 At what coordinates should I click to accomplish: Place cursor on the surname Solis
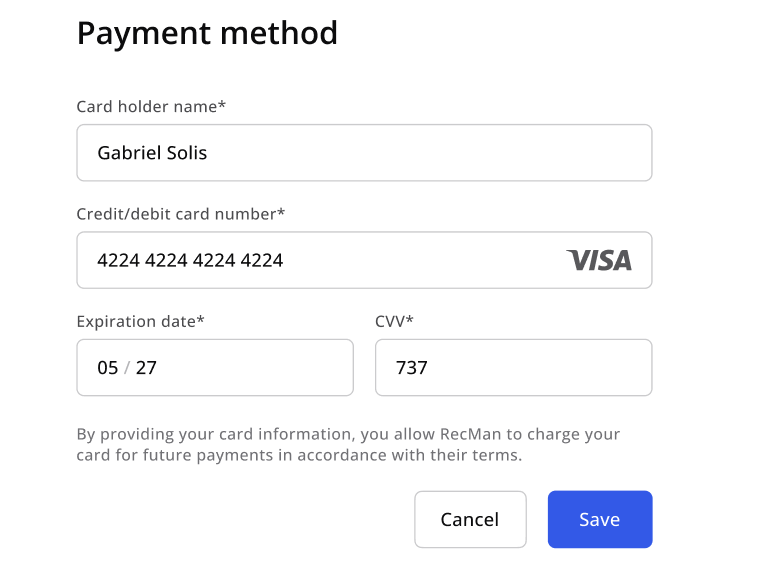(x=186, y=153)
